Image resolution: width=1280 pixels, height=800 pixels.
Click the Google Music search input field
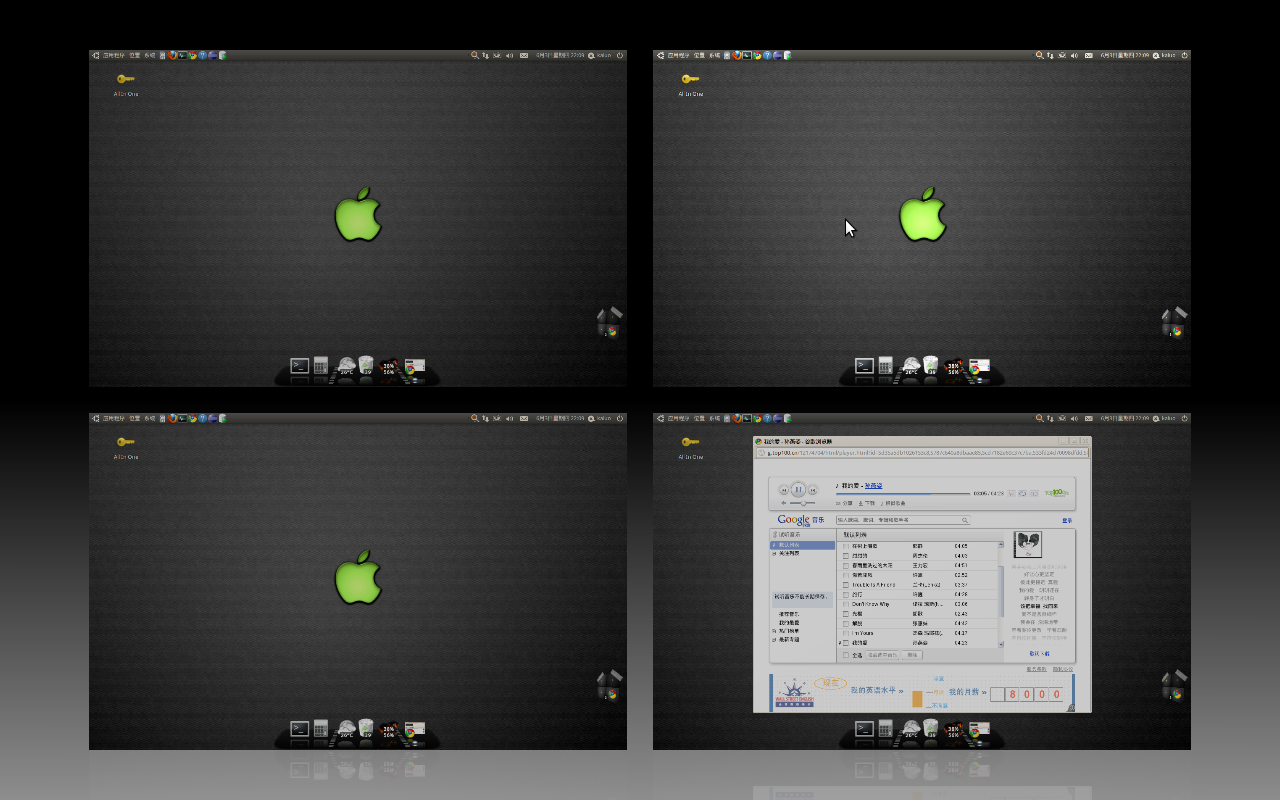903,520
